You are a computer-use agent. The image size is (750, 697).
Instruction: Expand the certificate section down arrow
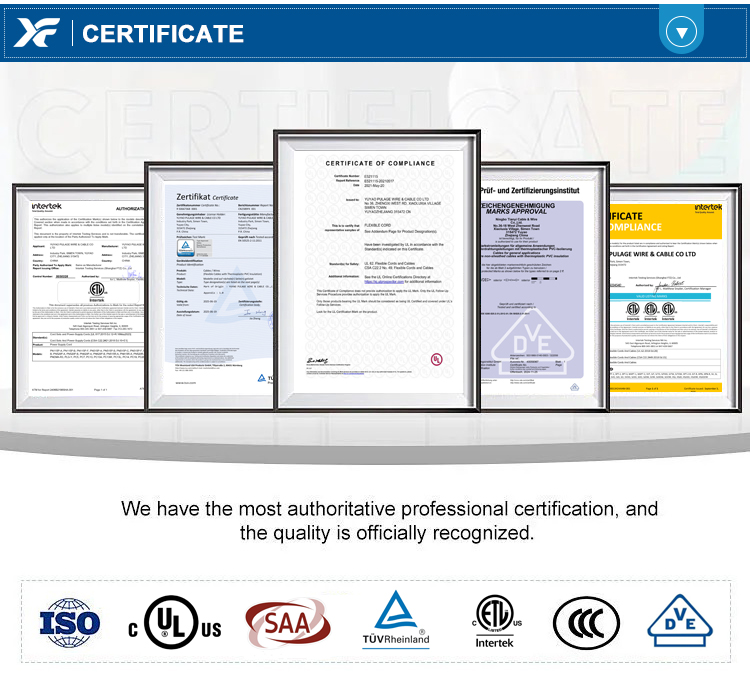(681, 32)
